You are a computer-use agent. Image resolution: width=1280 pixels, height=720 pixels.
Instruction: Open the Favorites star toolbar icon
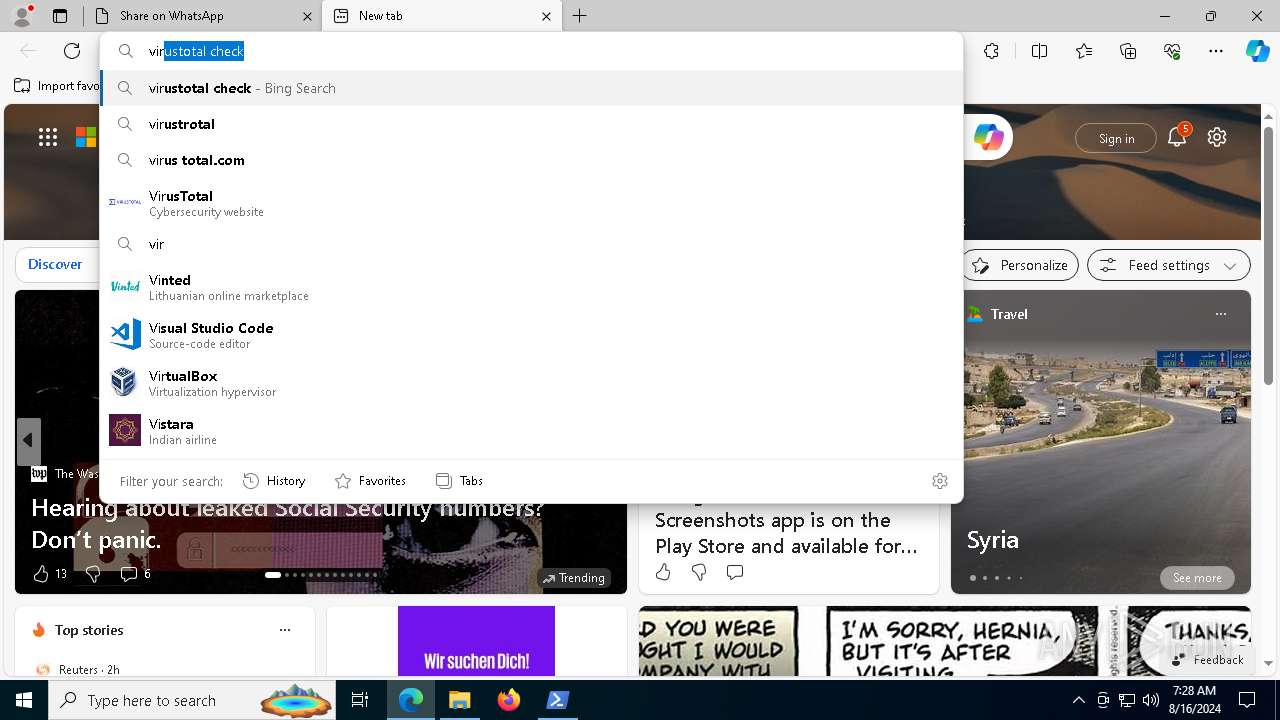(x=1084, y=51)
